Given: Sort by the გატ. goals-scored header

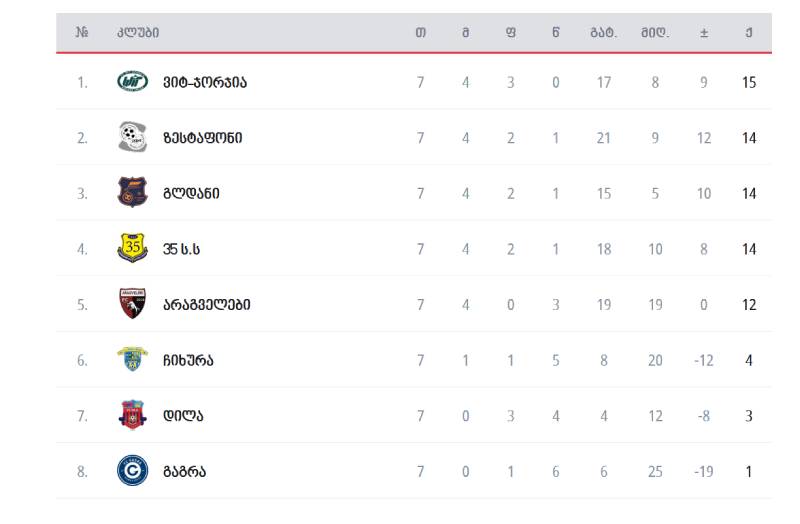Looking at the screenshot, I should (x=604, y=33).
